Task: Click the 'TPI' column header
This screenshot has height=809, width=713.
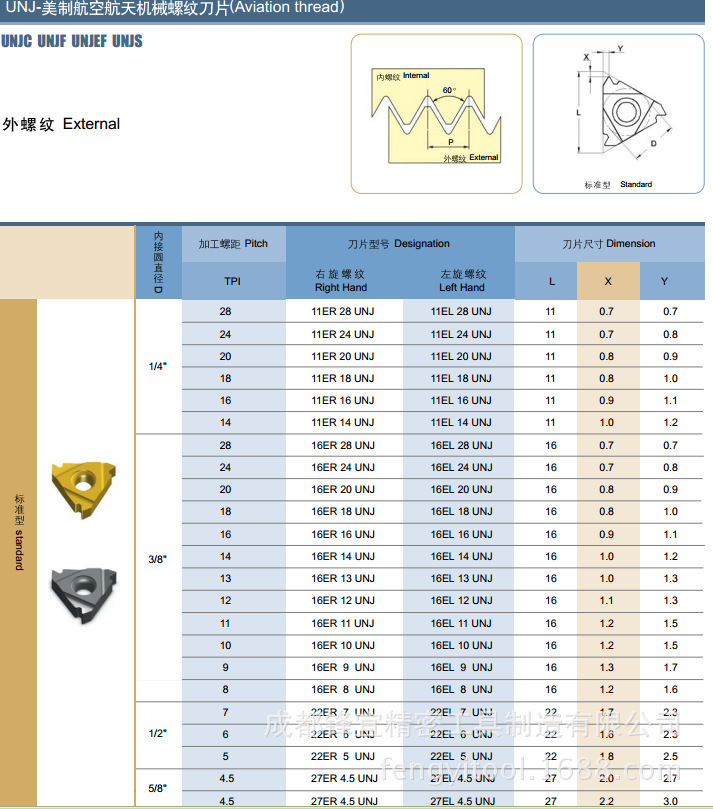Action: tap(233, 281)
